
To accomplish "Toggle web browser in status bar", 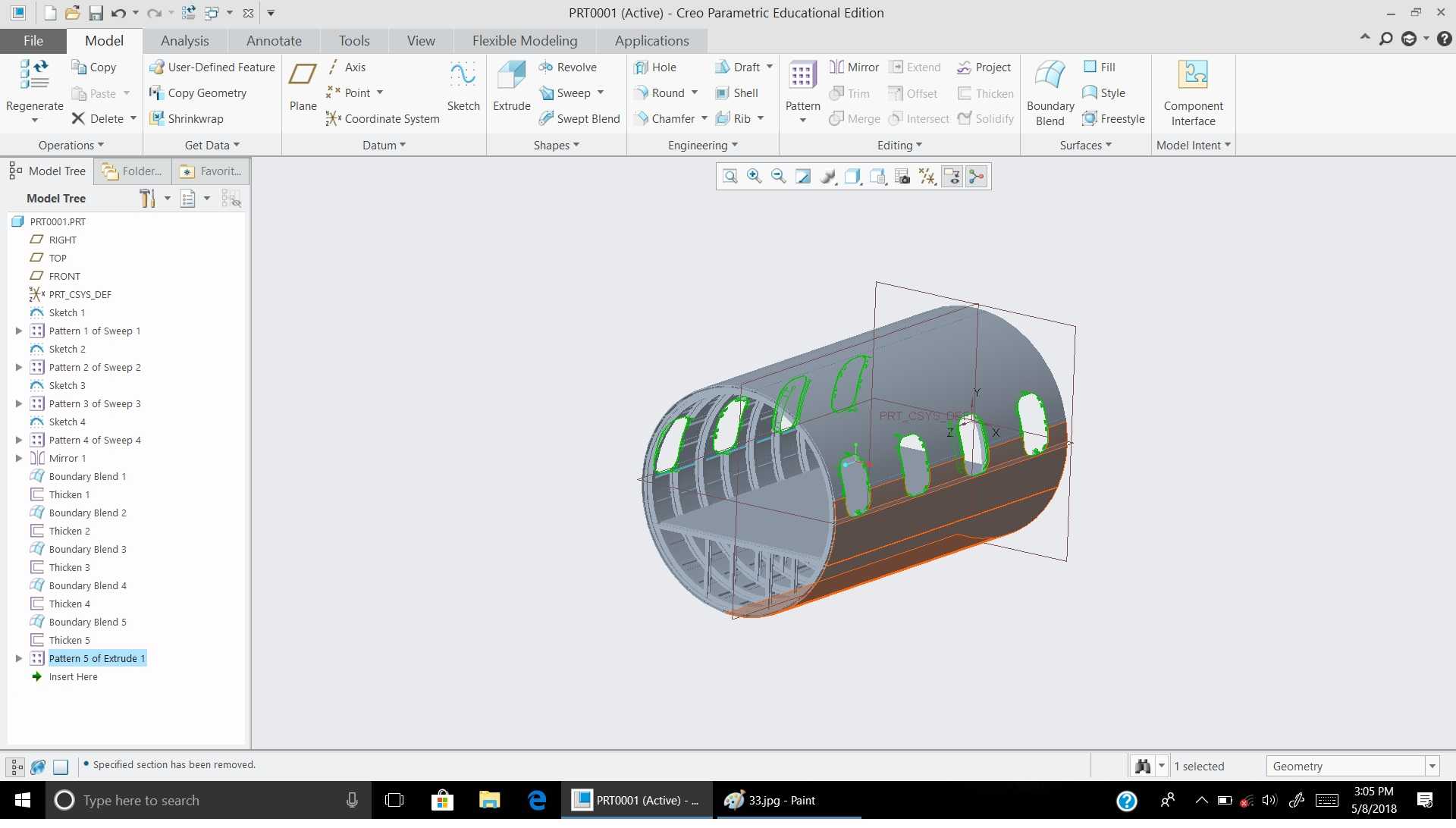I will point(38,767).
